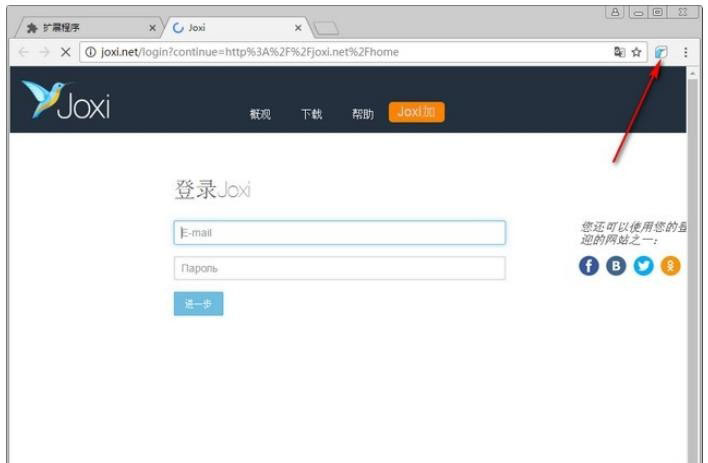Go forward with the forward arrow
Screen dimensions: 708x463
click(44, 52)
